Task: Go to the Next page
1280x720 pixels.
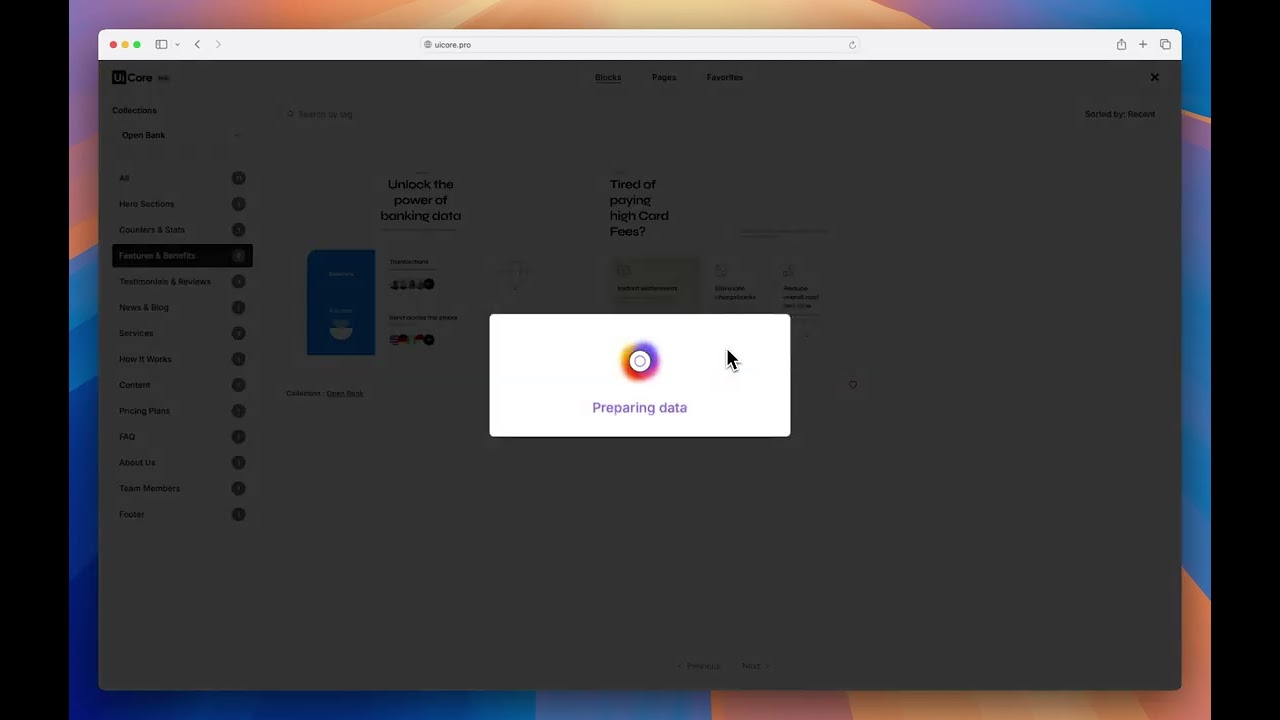Action: [x=755, y=666]
